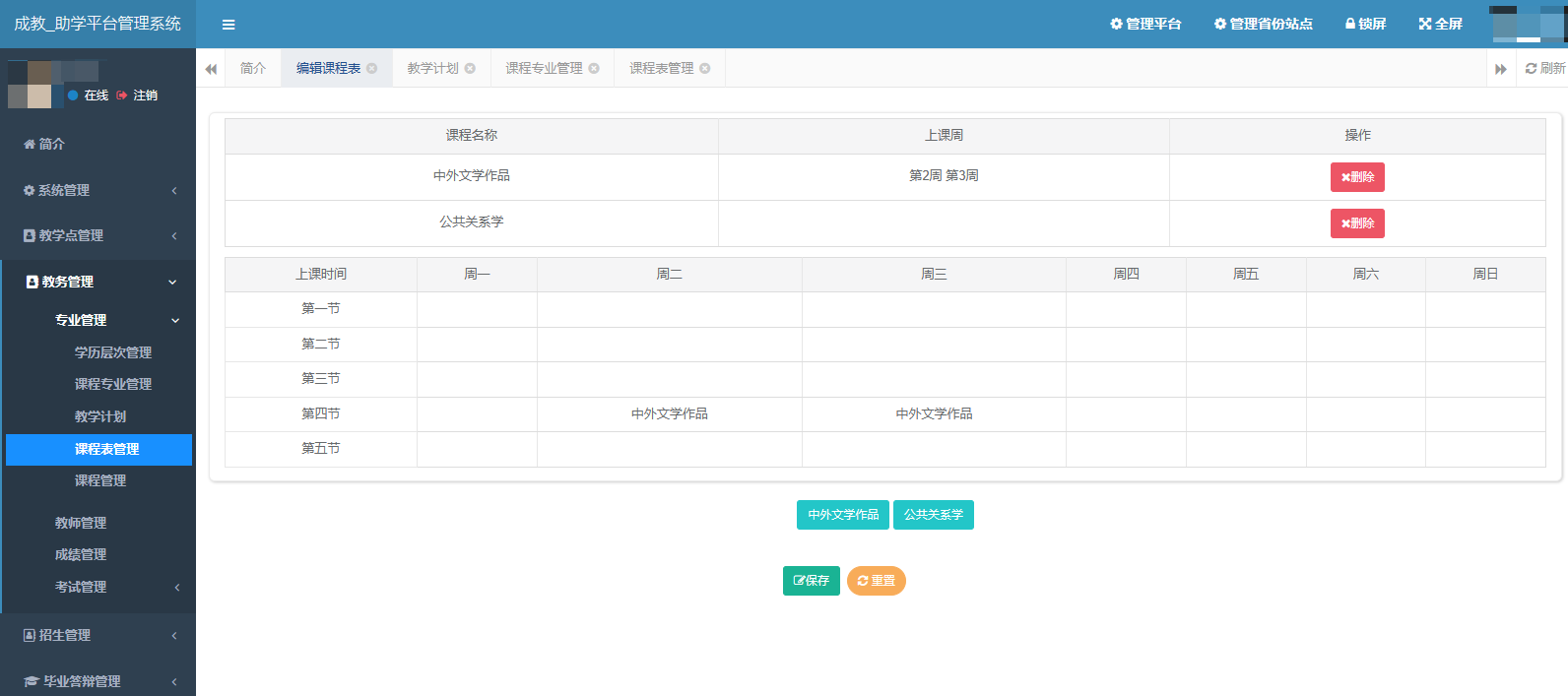Close the 教学计划 tab

(x=471, y=68)
